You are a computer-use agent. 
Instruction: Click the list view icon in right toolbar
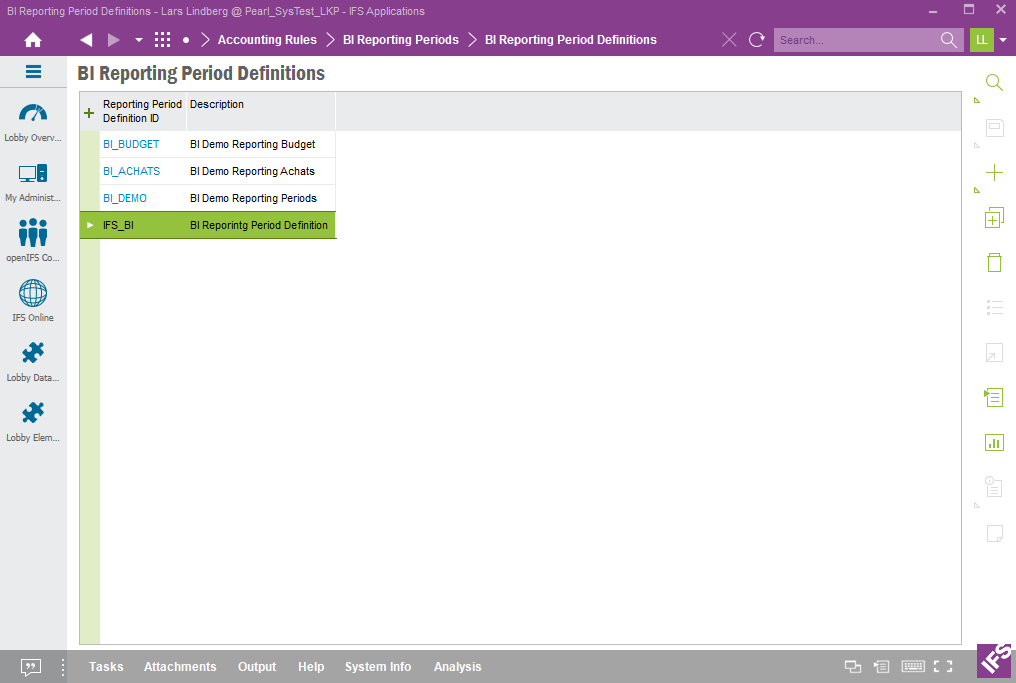[x=994, y=308]
